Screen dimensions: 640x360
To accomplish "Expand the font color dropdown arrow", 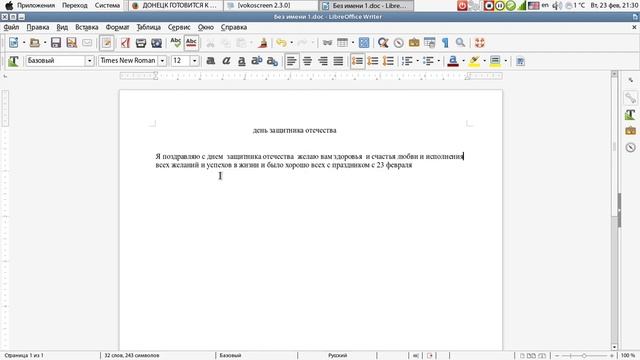I will 463,61.
